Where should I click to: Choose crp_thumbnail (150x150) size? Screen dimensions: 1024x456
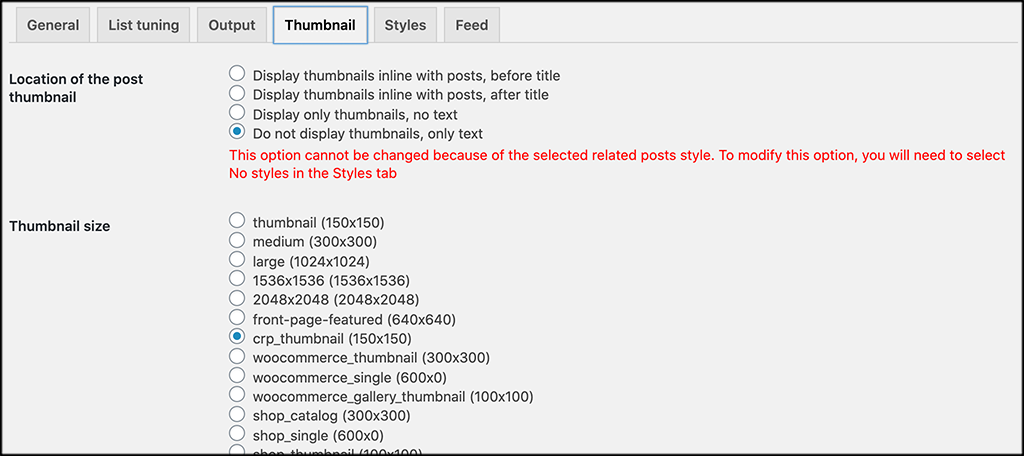[237, 337]
